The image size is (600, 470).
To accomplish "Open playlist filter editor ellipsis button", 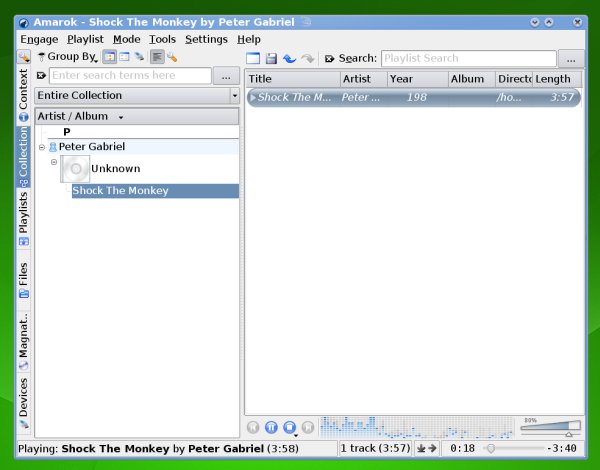I will coord(571,59).
